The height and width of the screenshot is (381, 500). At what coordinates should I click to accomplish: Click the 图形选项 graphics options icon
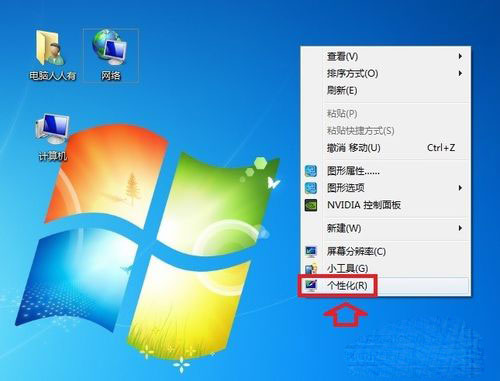pyautogui.click(x=311, y=188)
